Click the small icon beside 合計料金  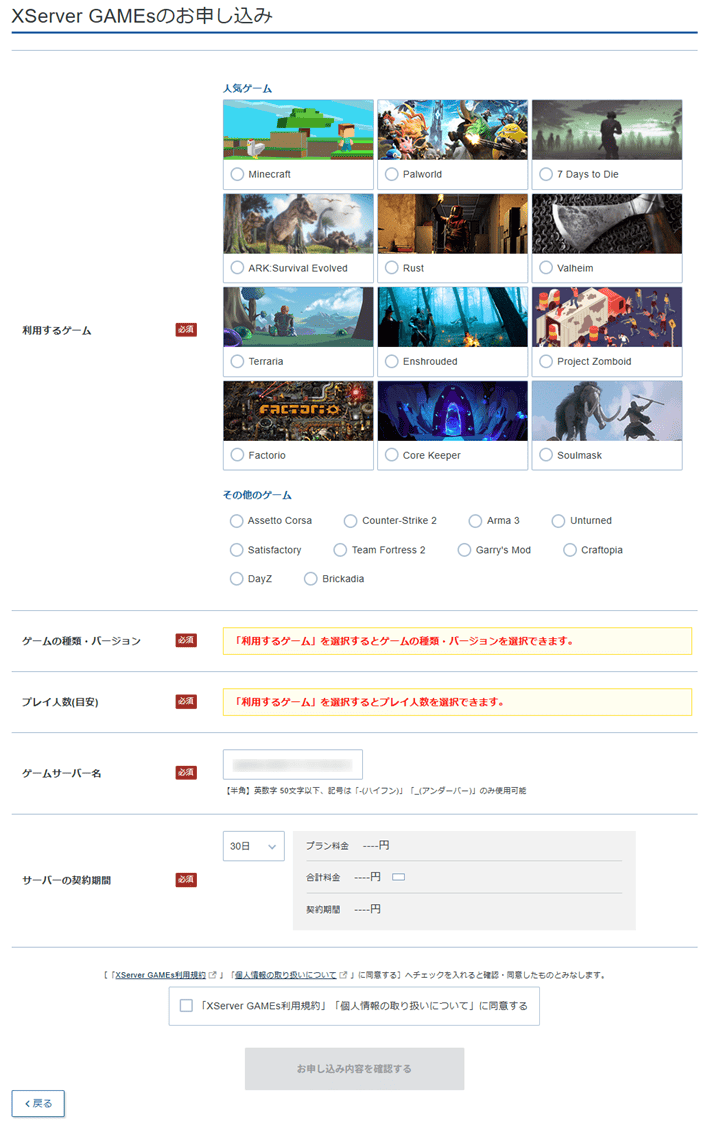[x=399, y=877]
